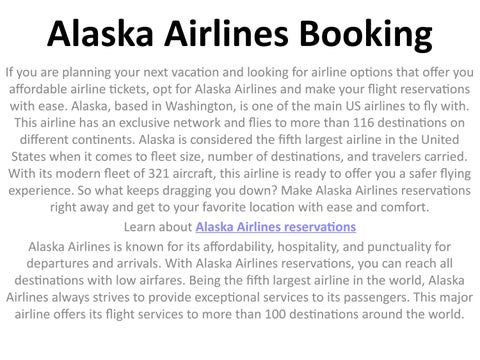The height and width of the screenshot is (360, 480).
Task: Click the word "Alaska" in the heading
Action: 100,33
